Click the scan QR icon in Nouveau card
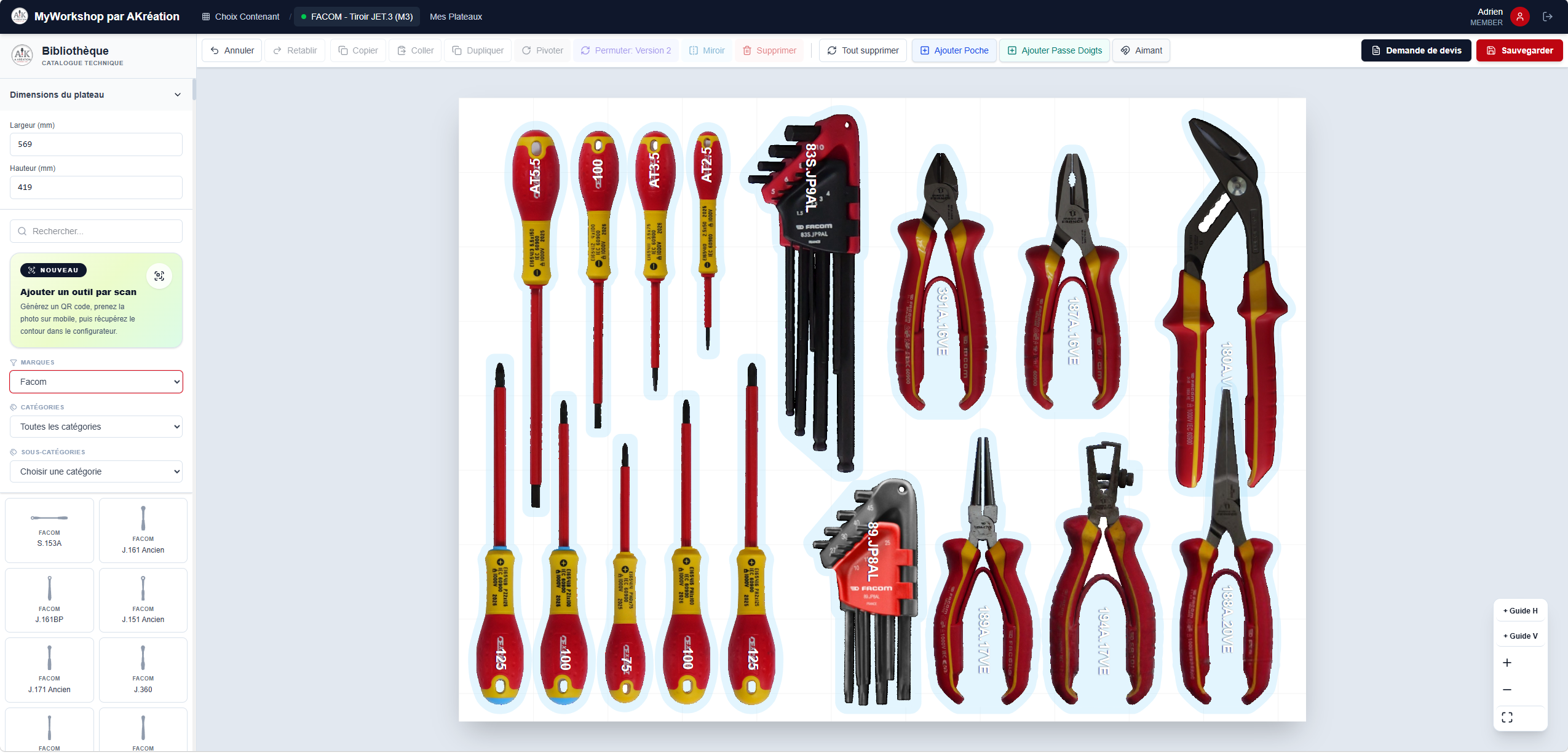The width and height of the screenshot is (1568, 753). click(x=159, y=276)
